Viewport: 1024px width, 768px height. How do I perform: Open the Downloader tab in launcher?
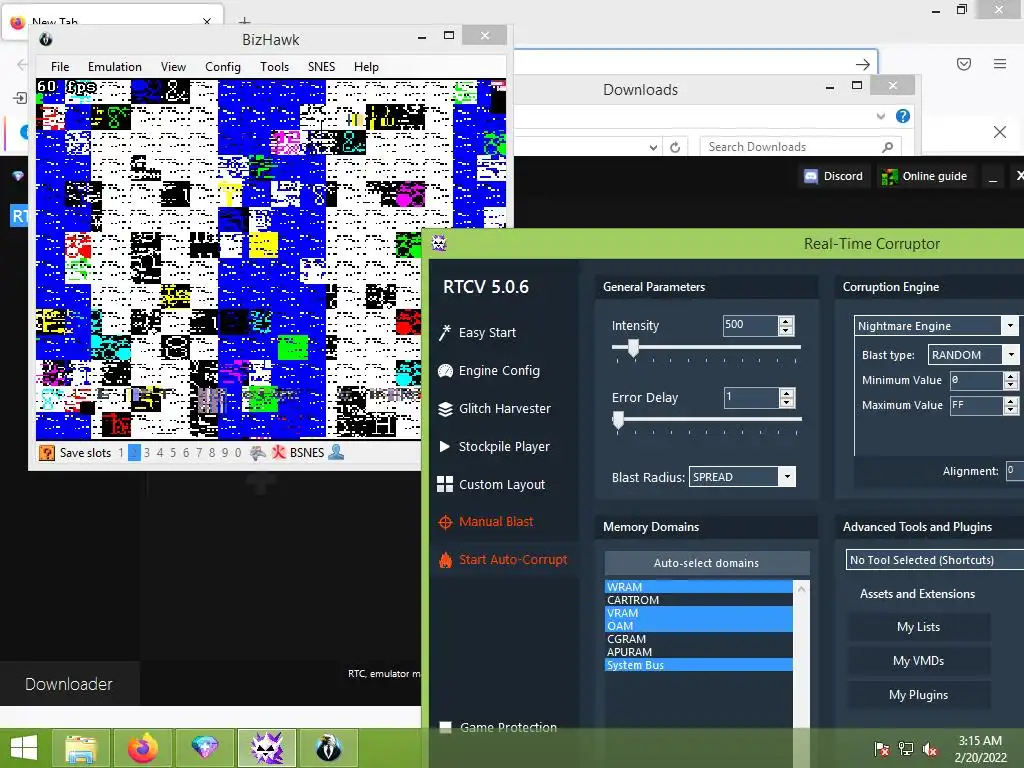point(69,684)
